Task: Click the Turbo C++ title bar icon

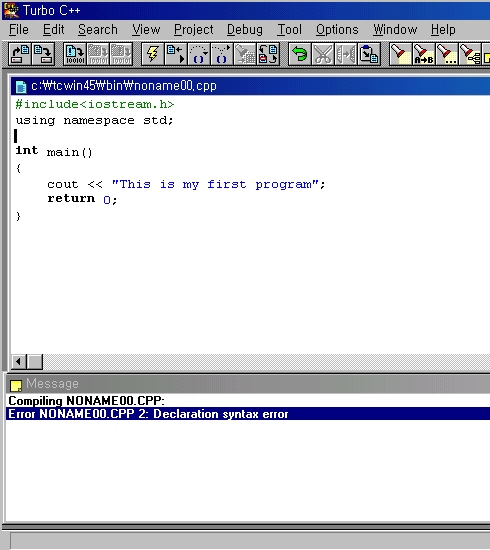Action: pyautogui.click(x=11, y=10)
